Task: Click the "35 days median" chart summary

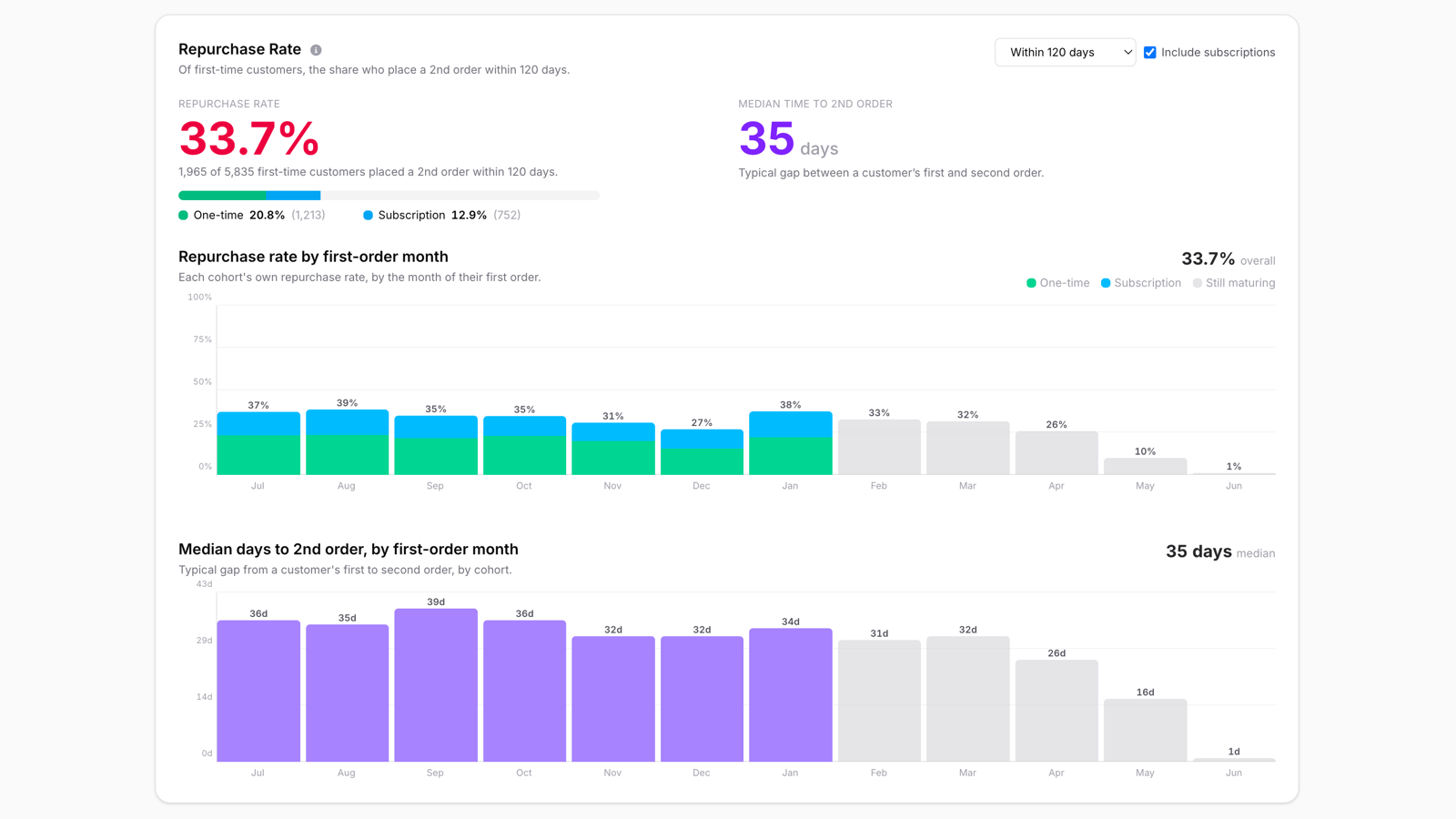Action: click(x=1220, y=552)
